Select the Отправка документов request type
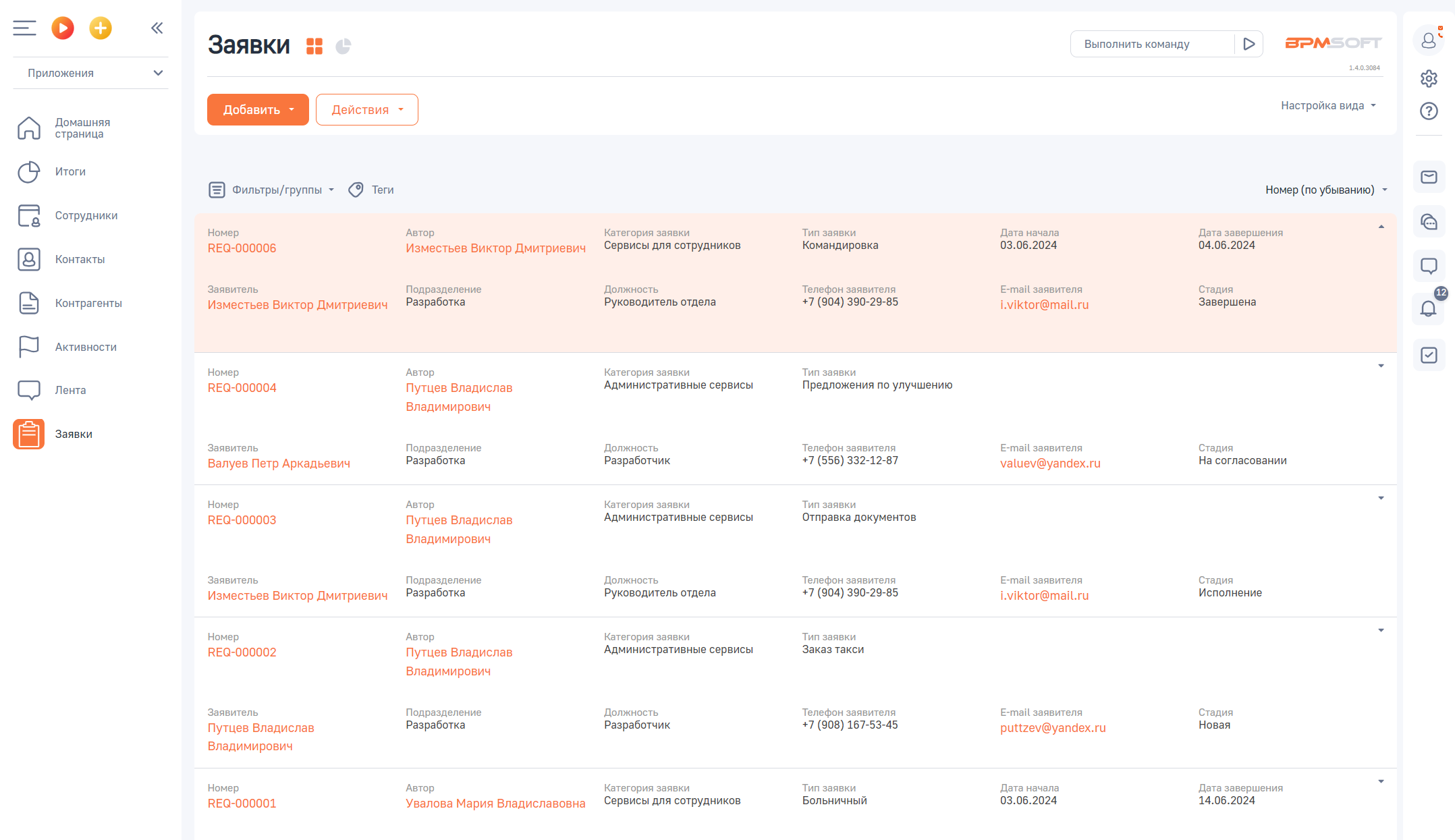1455x840 pixels. coord(859,517)
